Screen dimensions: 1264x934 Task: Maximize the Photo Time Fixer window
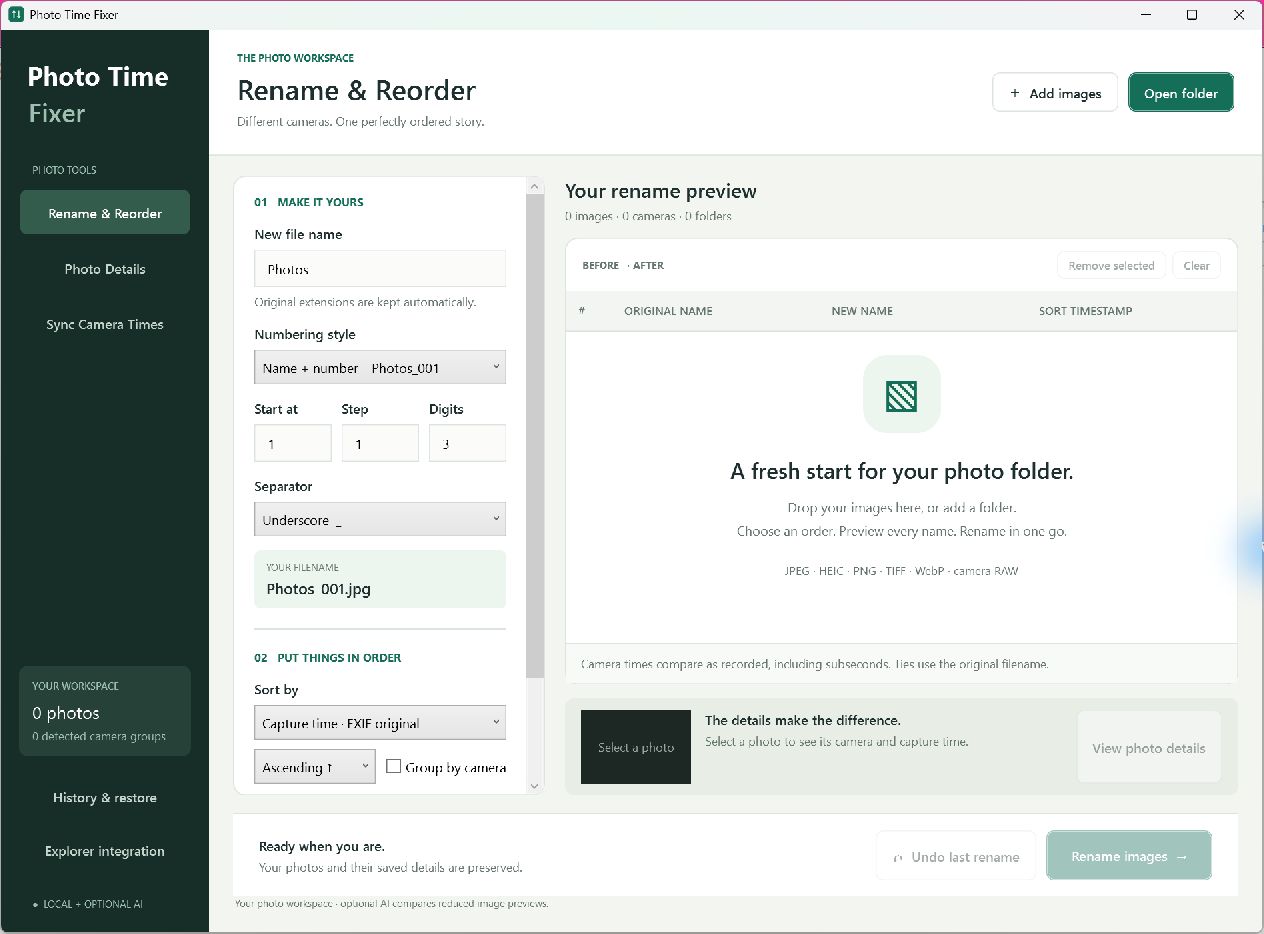click(x=1192, y=15)
